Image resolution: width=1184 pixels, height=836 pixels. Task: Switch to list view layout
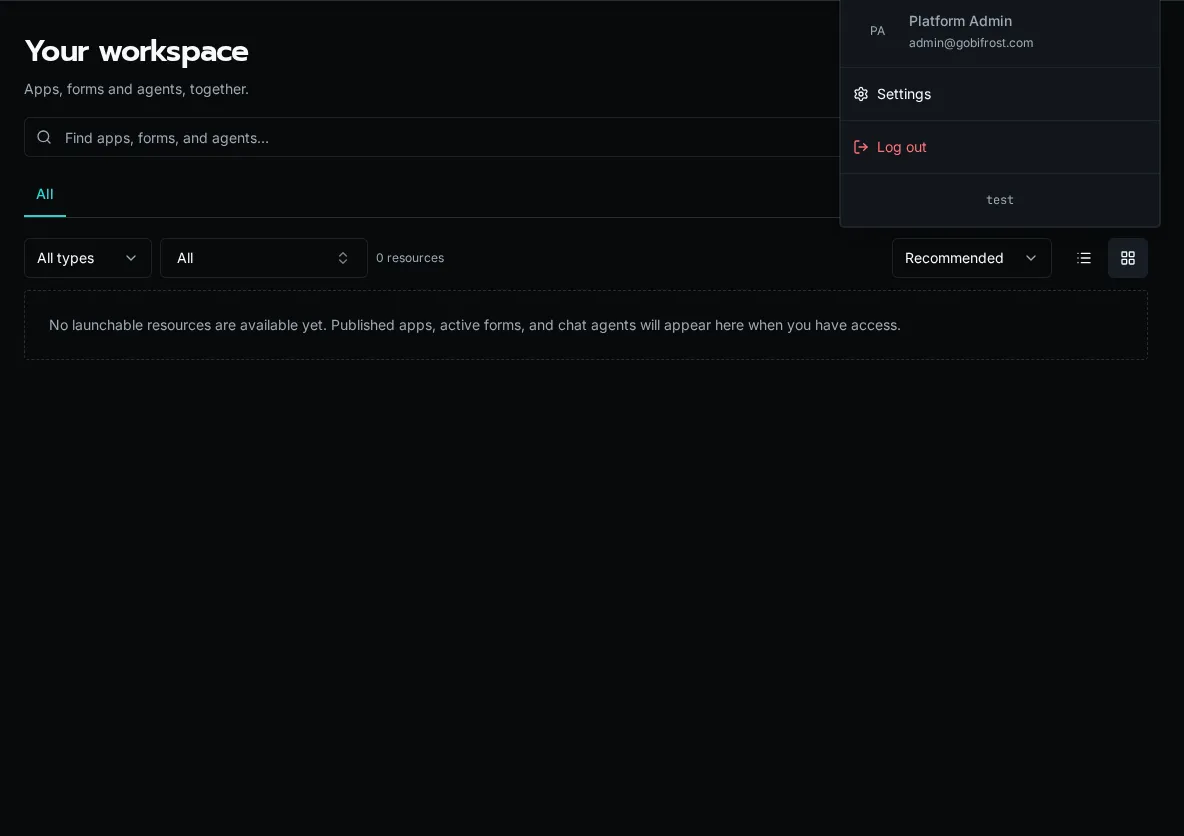[x=1084, y=258]
